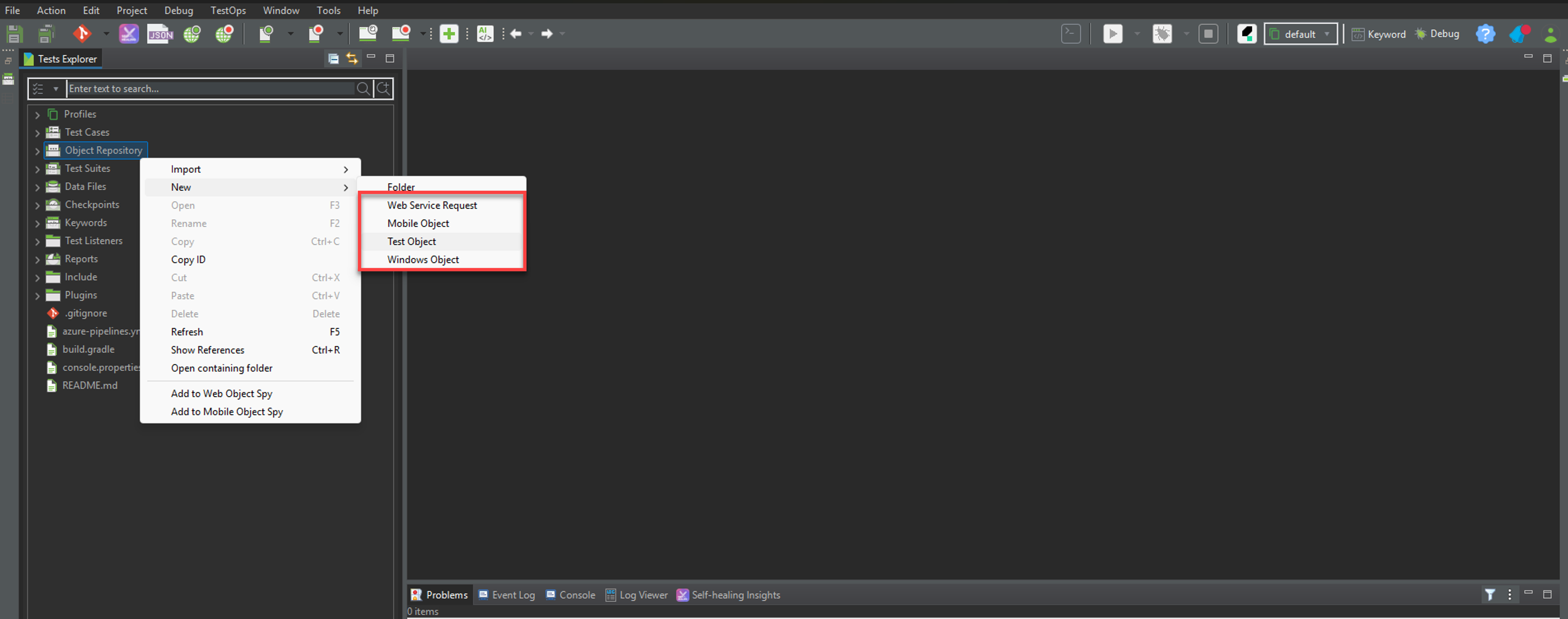Click the green plus new item icon
The height and width of the screenshot is (619, 1568).
point(449,33)
